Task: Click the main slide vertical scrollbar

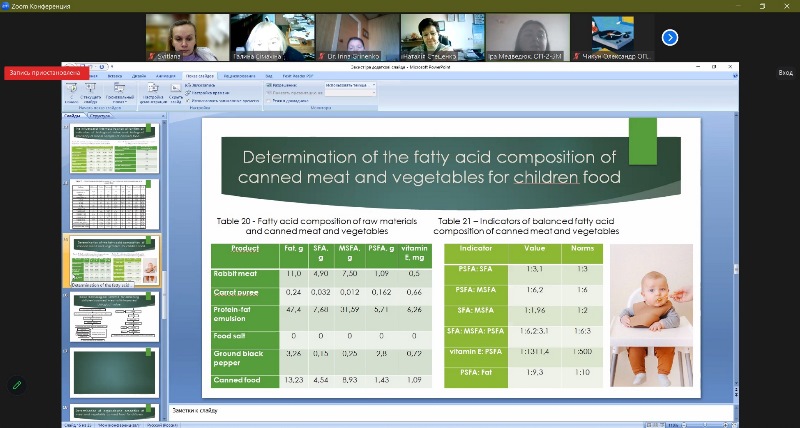Action: point(736,255)
